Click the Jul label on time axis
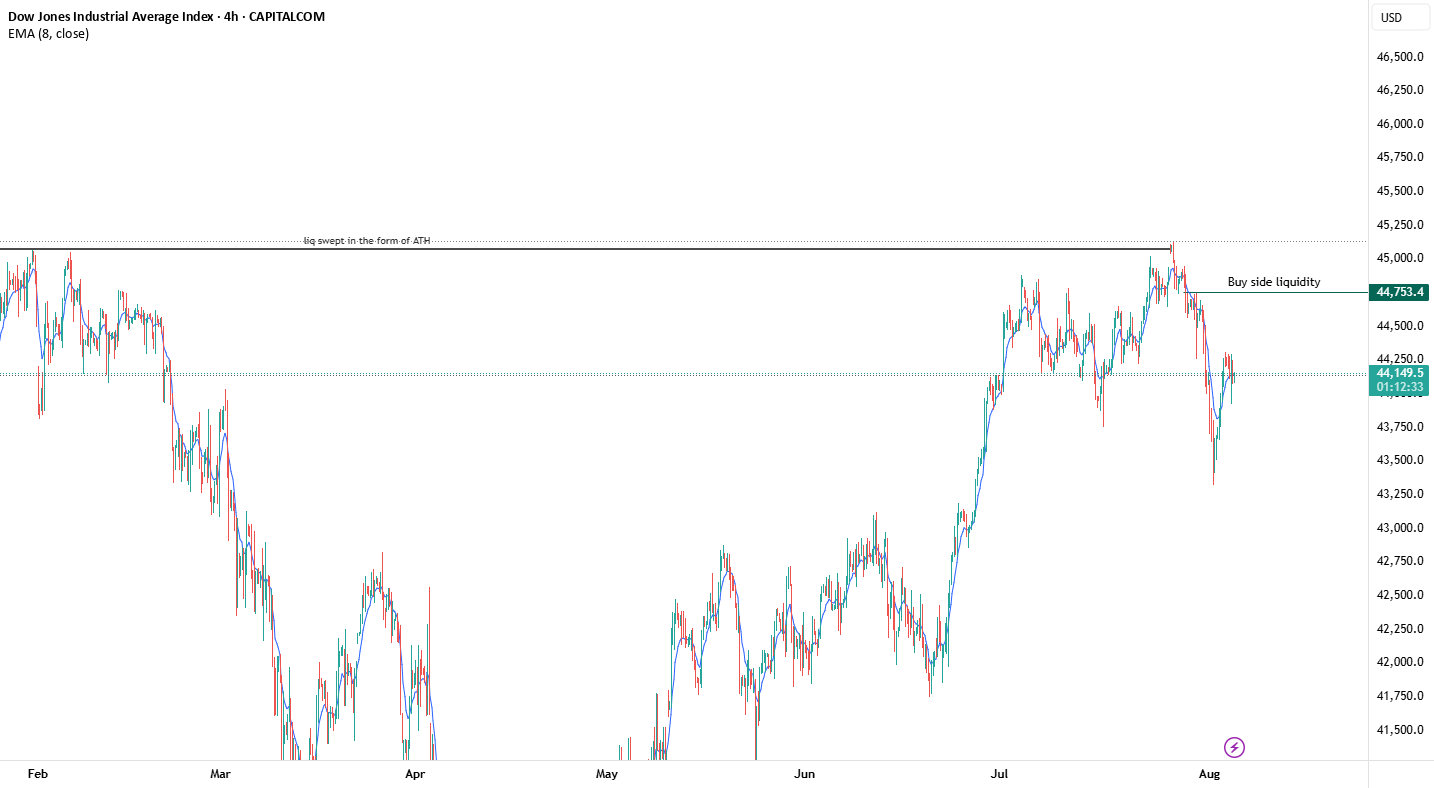Screen dimensions: 1434x788 click(999, 774)
